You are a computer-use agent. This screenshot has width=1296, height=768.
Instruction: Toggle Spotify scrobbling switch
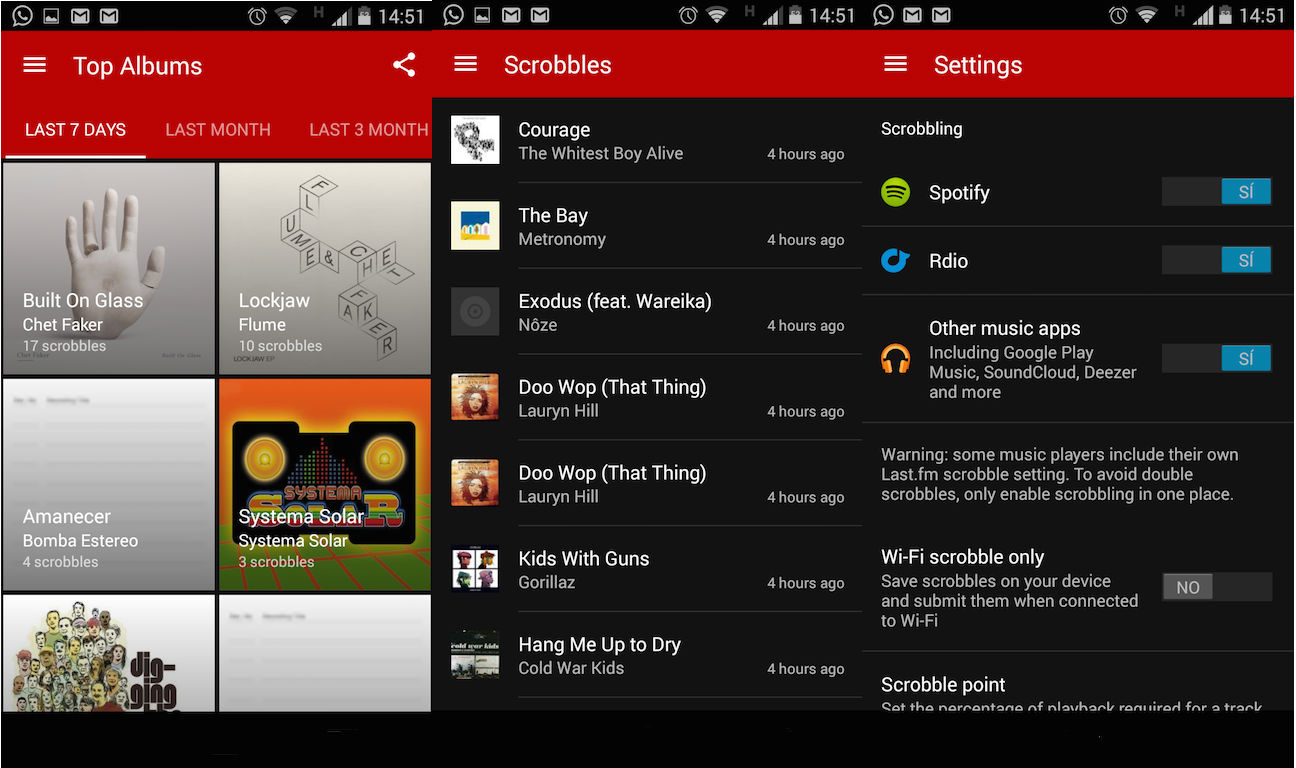point(1217,192)
